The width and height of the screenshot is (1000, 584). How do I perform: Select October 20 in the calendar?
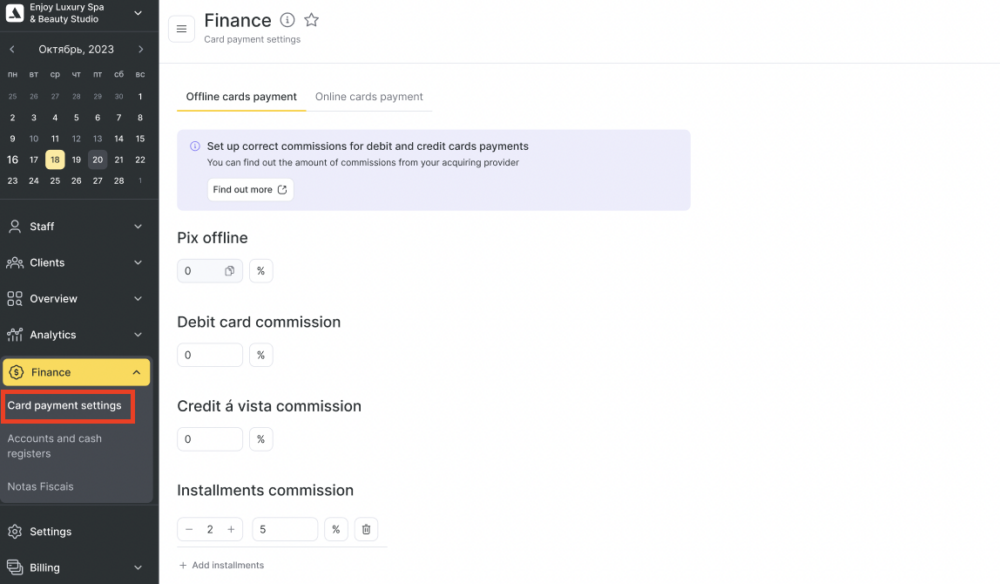tap(98, 159)
